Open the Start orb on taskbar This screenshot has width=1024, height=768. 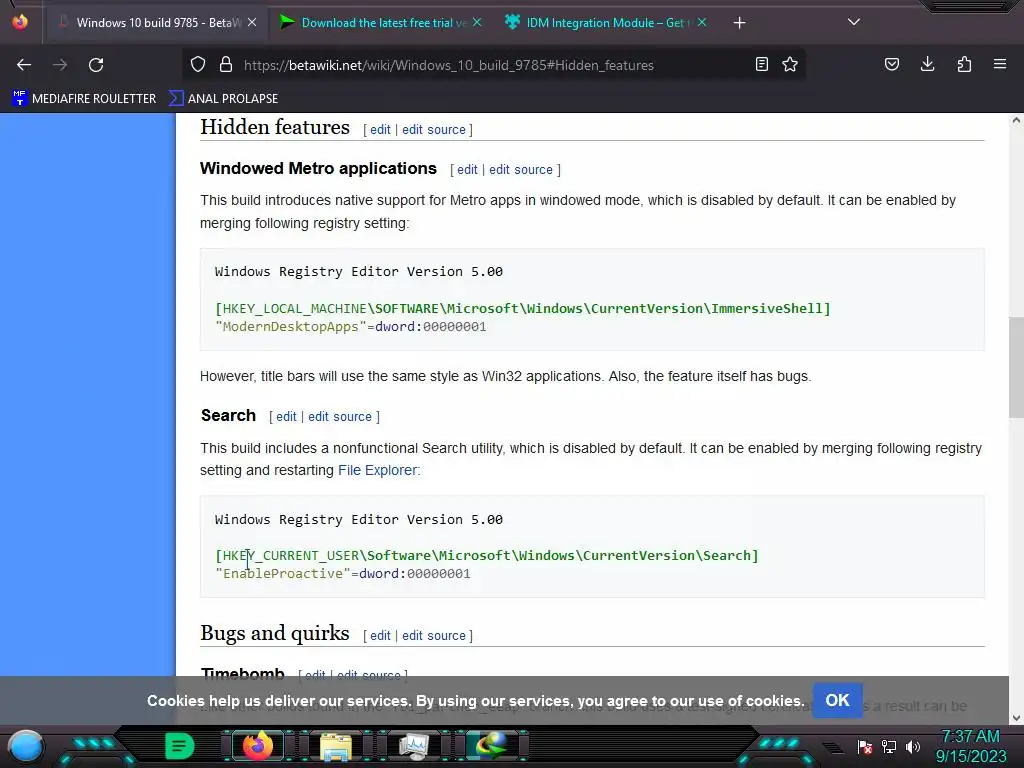point(26,746)
